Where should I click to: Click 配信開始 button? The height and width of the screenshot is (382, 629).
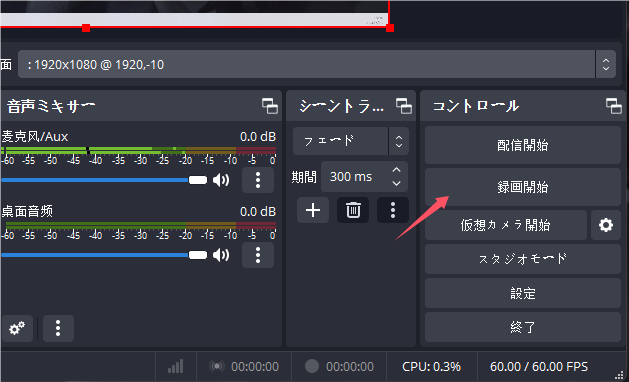click(523, 145)
